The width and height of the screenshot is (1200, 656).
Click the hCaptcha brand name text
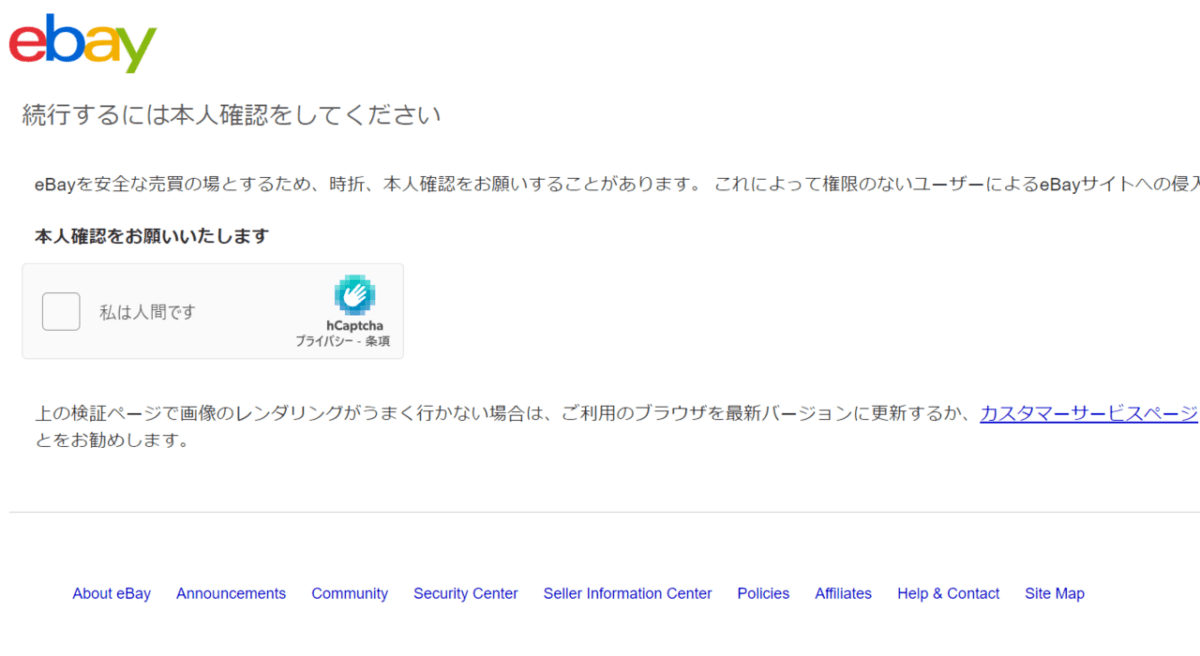[354, 325]
